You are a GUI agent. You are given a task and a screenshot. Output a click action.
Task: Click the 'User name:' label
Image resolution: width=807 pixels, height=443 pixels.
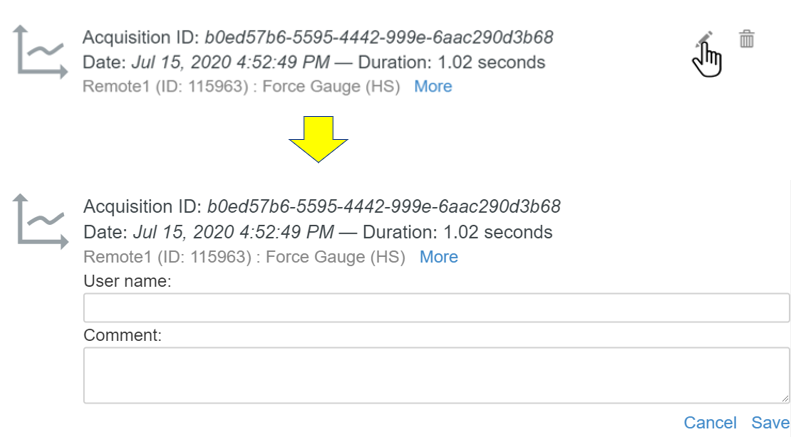[127, 281]
